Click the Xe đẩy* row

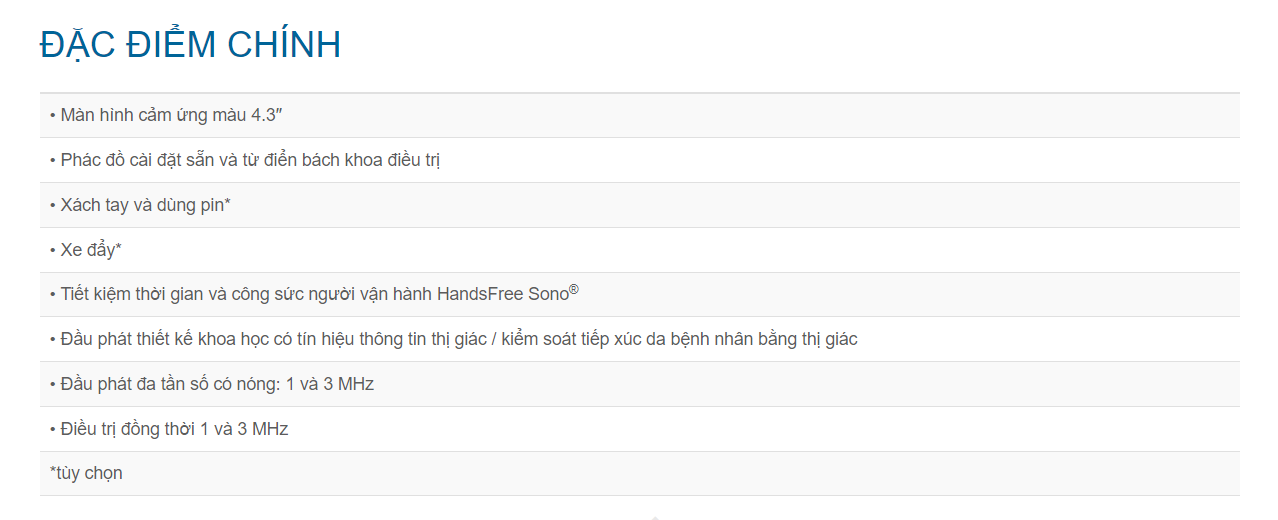coord(640,250)
